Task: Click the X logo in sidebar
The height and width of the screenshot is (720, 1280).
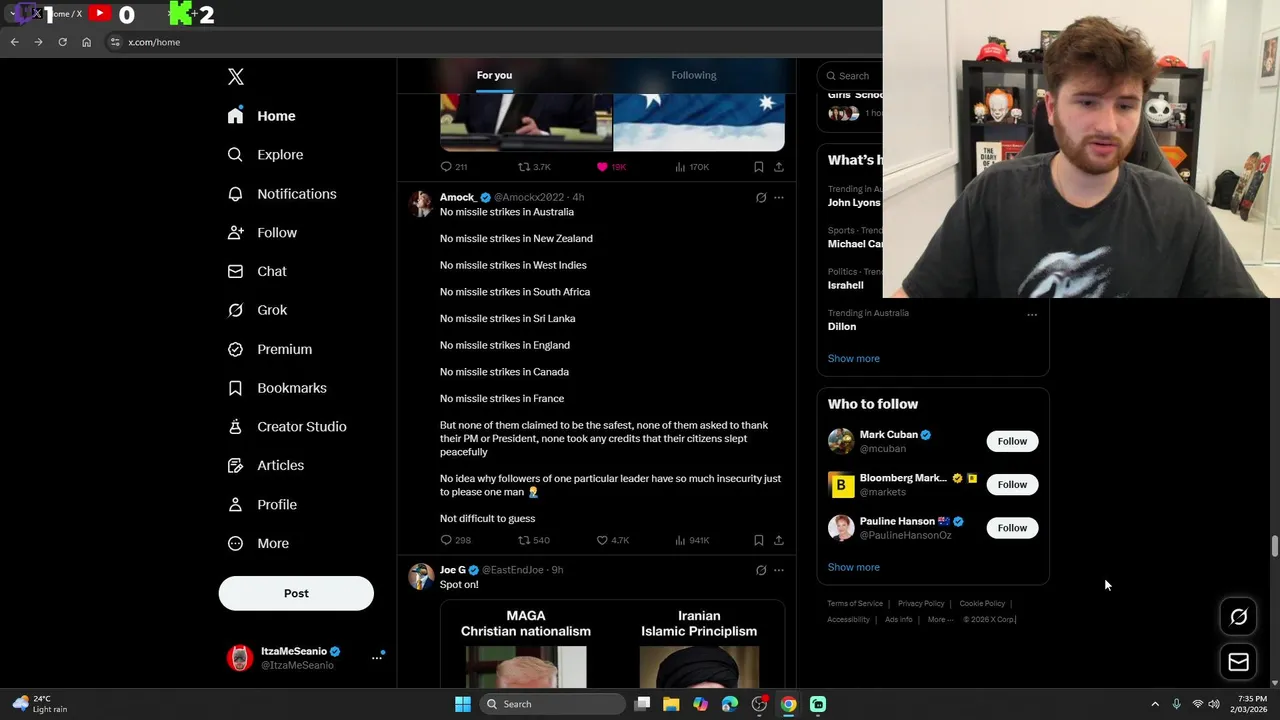Action: click(235, 77)
